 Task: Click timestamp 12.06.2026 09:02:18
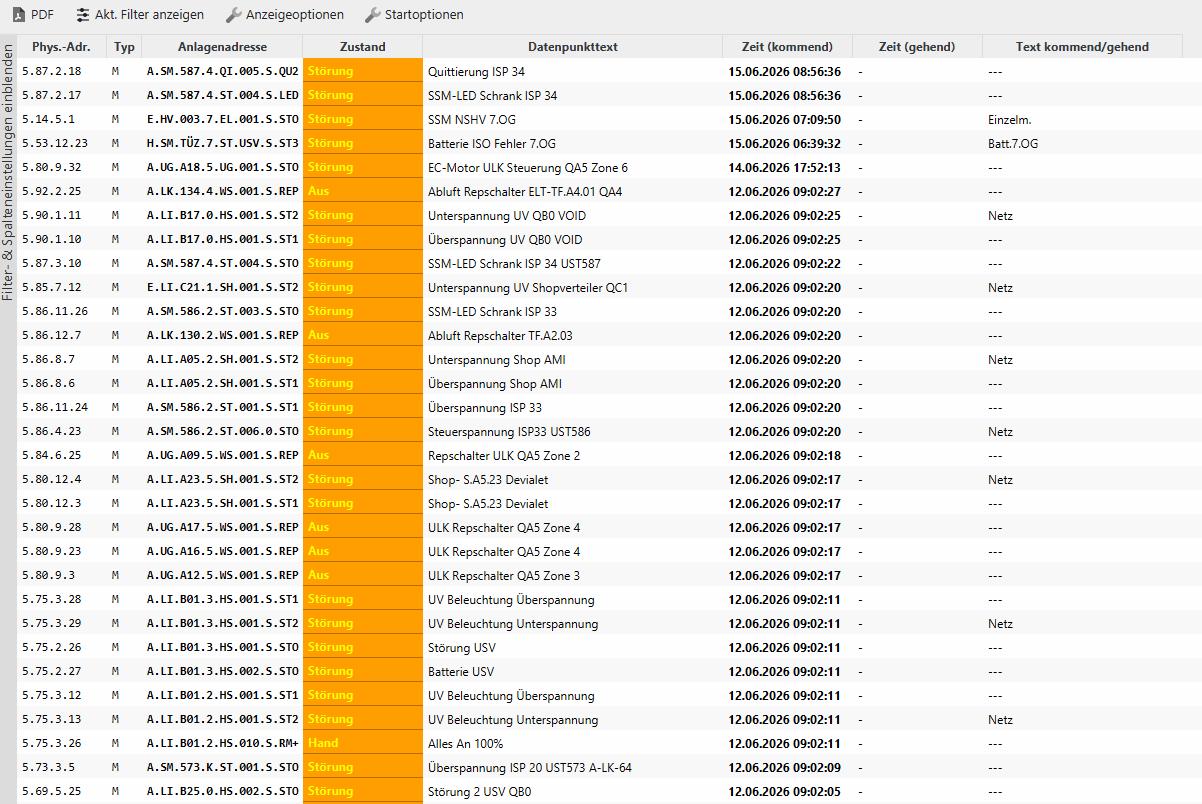click(x=784, y=455)
